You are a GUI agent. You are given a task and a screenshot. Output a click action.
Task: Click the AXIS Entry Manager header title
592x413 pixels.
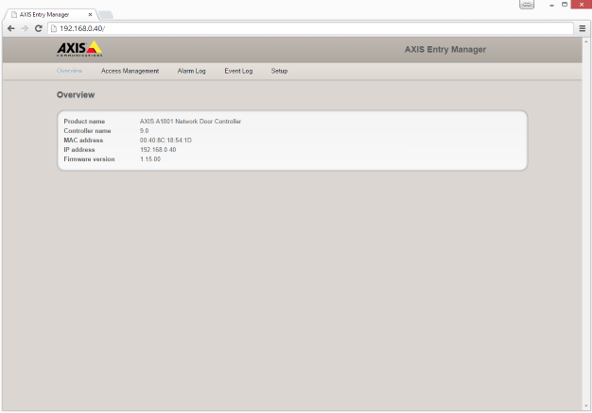click(x=445, y=49)
